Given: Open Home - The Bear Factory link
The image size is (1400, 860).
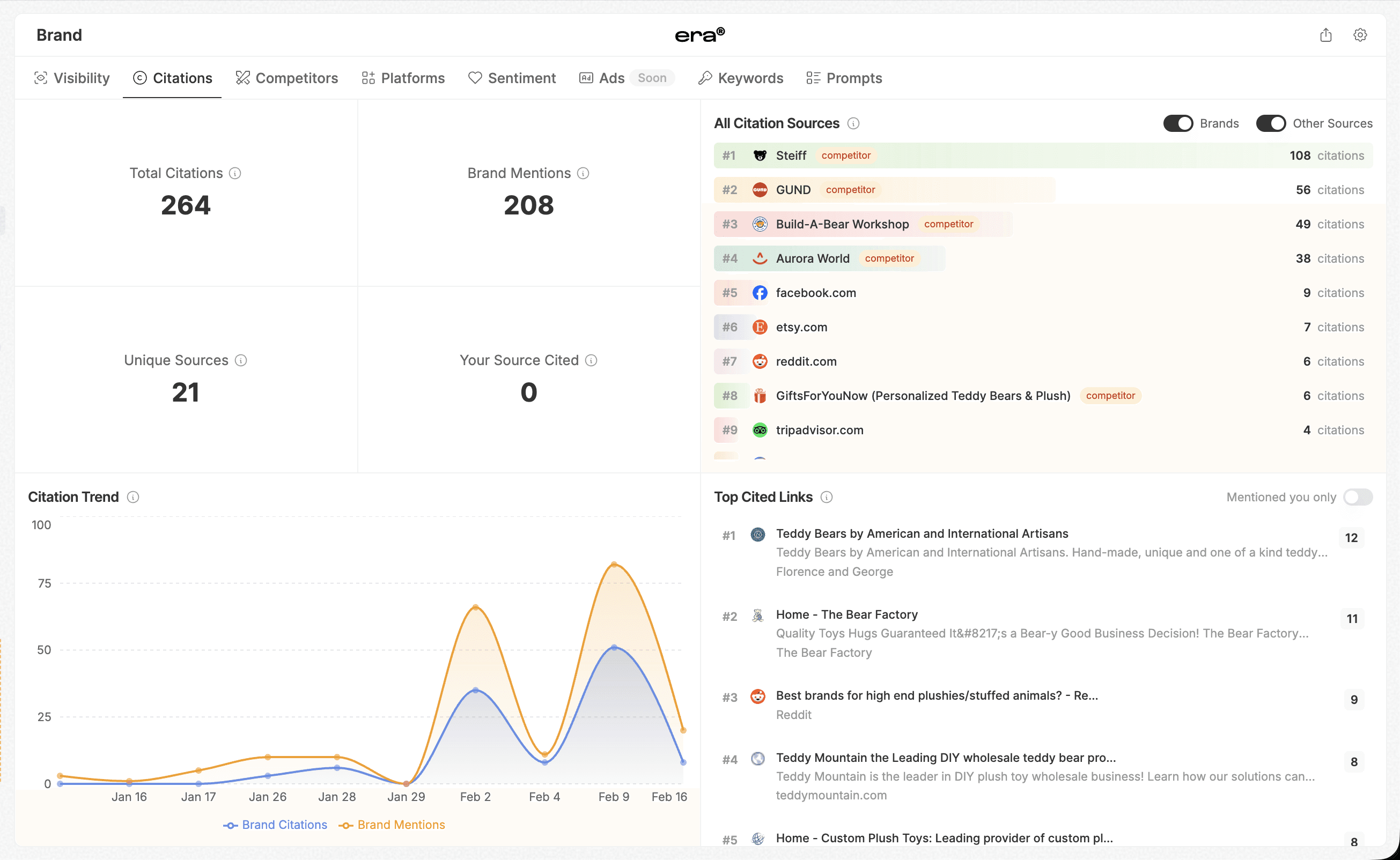Looking at the screenshot, I should [846, 614].
